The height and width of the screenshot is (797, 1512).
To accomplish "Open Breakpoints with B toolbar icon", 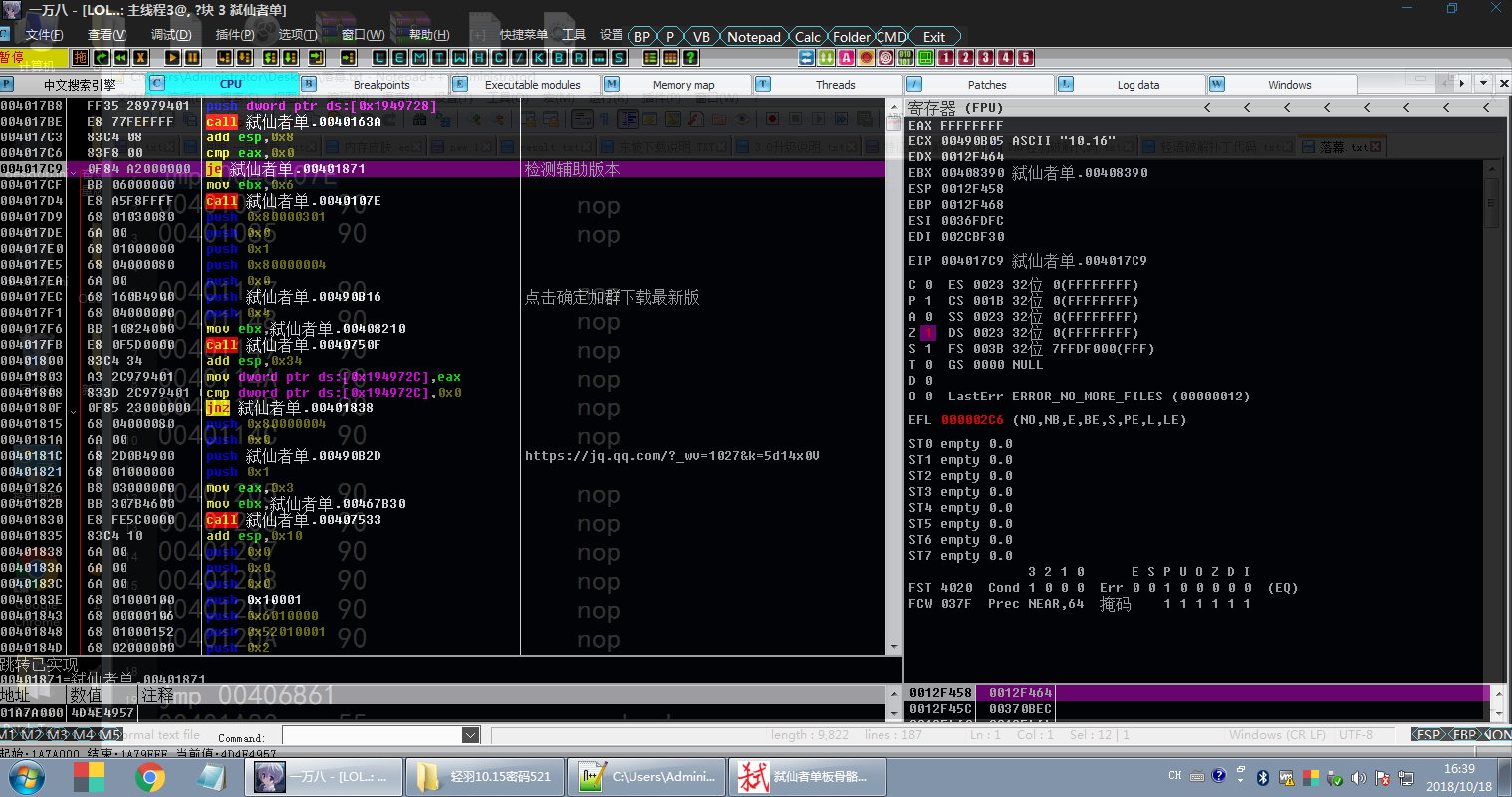I will (x=559, y=57).
